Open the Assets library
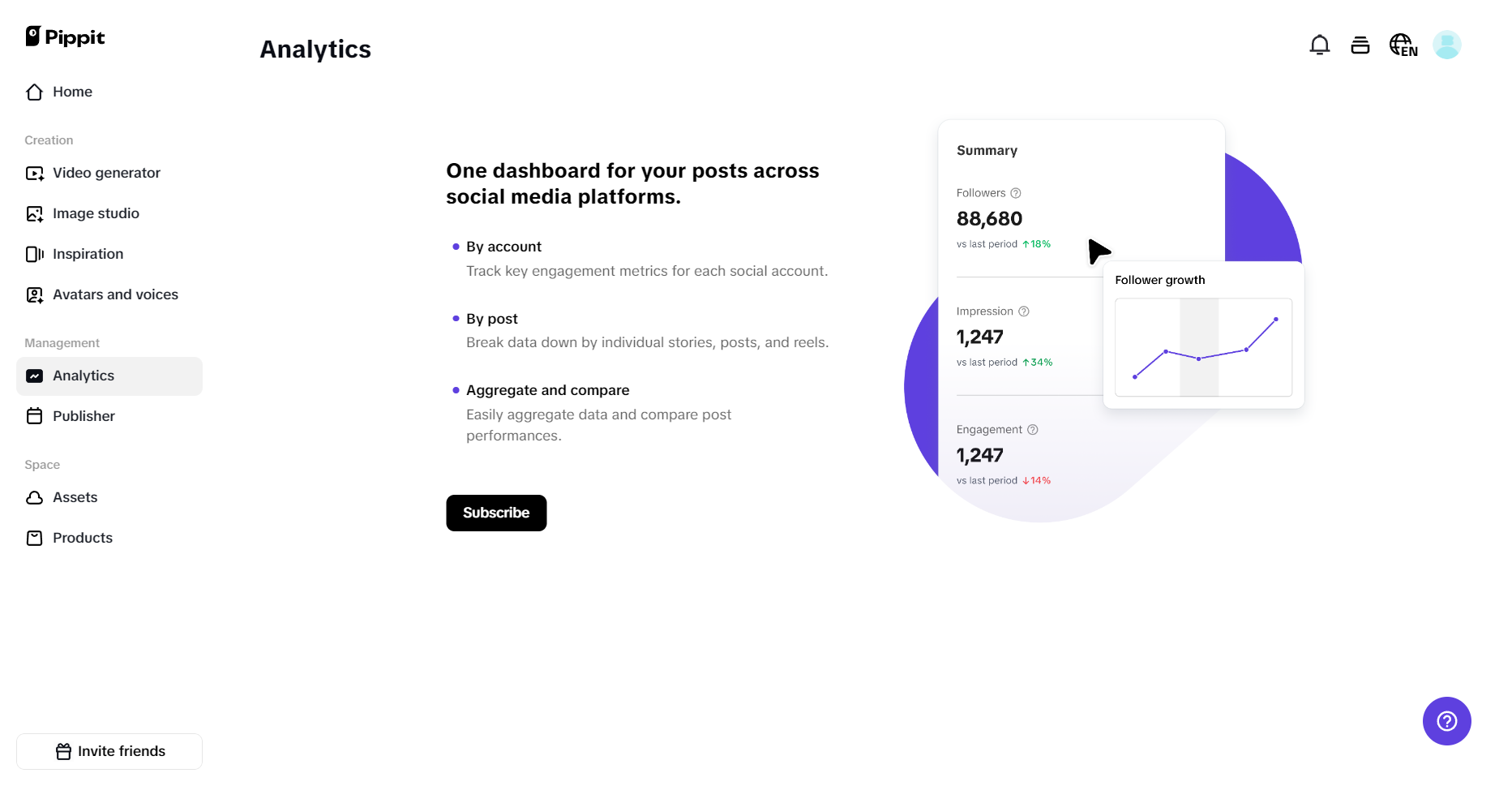The width and height of the screenshot is (1512, 786). (x=75, y=497)
